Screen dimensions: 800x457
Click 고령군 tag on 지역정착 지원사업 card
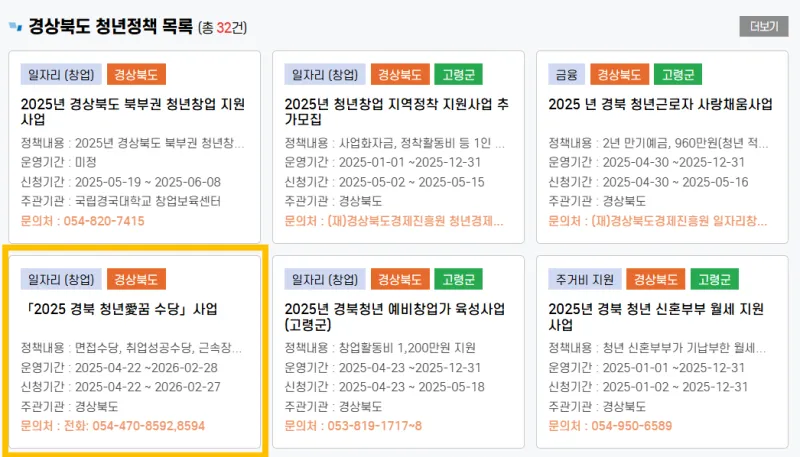click(459, 74)
